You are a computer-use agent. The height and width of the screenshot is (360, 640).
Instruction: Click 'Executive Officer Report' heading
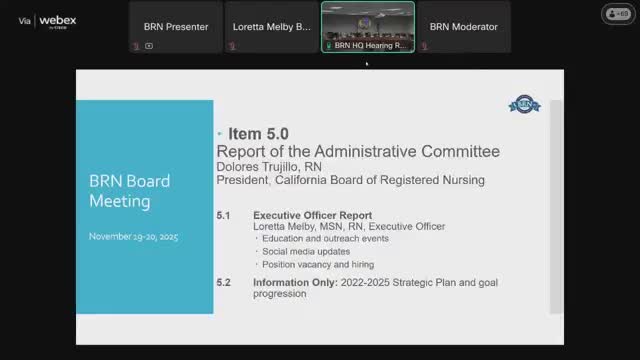(312, 215)
